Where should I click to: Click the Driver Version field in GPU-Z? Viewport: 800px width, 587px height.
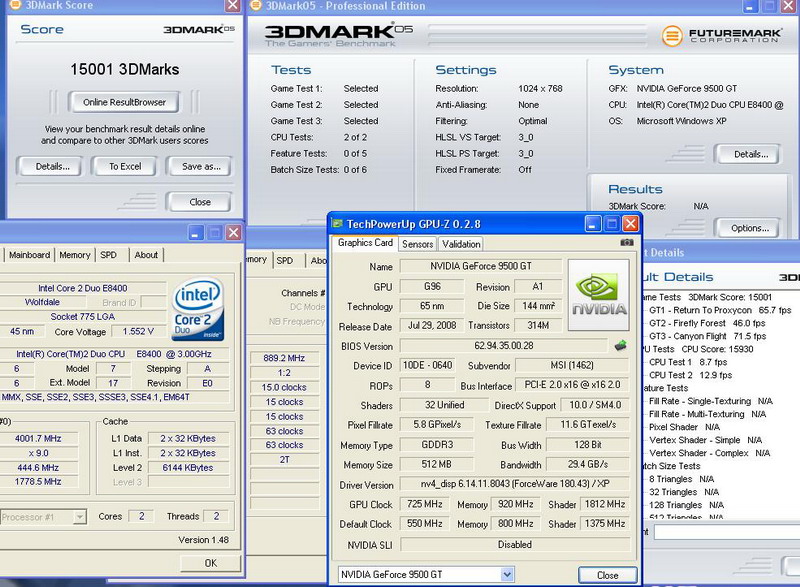click(x=515, y=483)
